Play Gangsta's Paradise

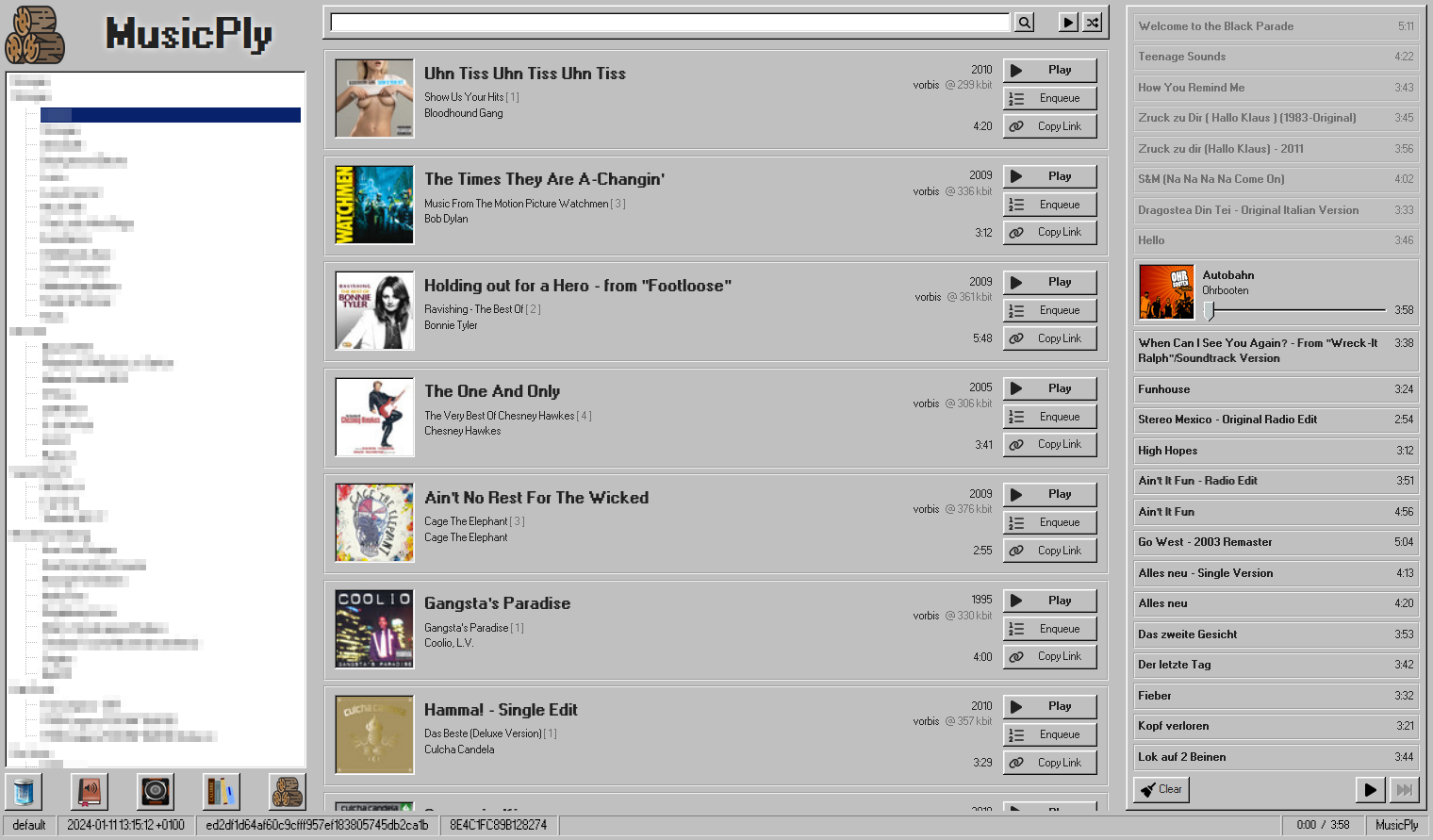(x=1050, y=601)
